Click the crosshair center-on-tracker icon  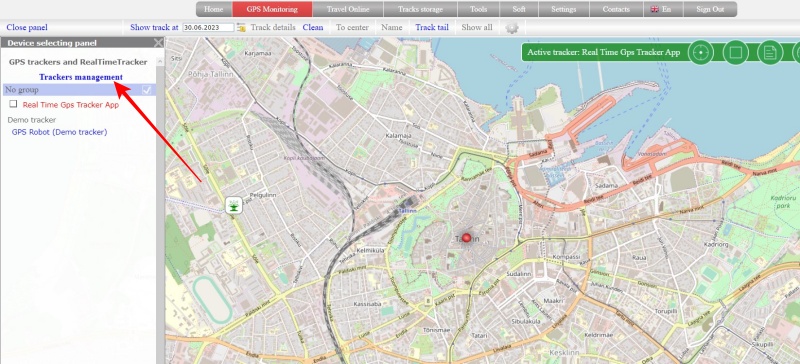point(701,52)
